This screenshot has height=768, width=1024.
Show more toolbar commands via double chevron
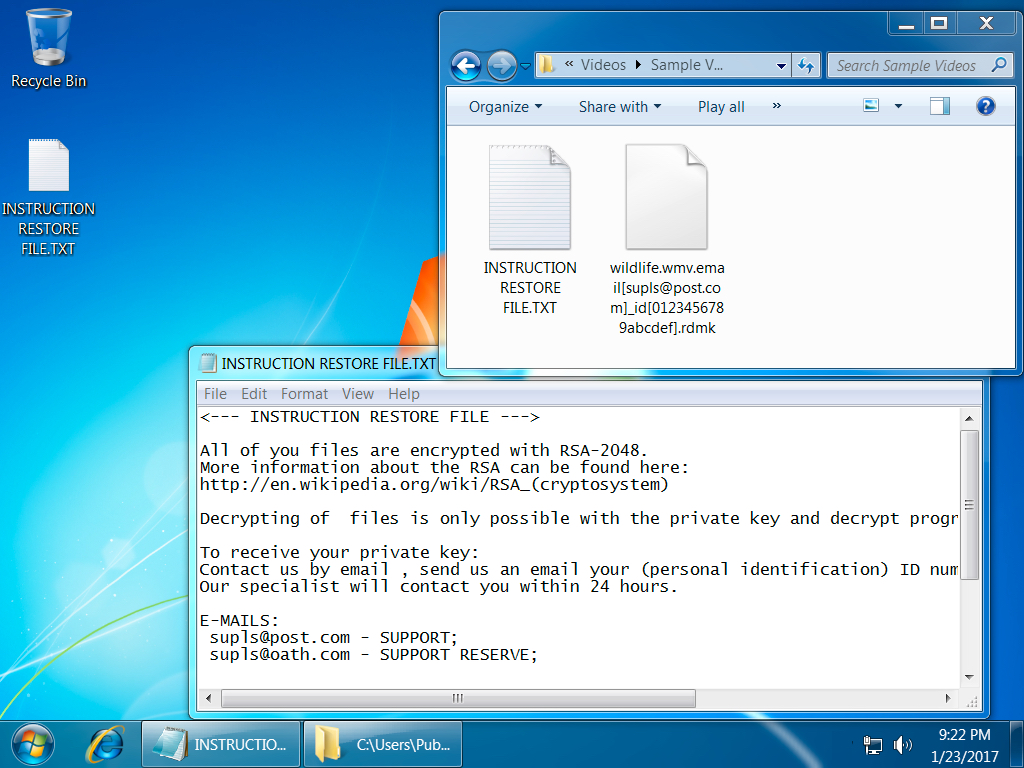point(776,106)
